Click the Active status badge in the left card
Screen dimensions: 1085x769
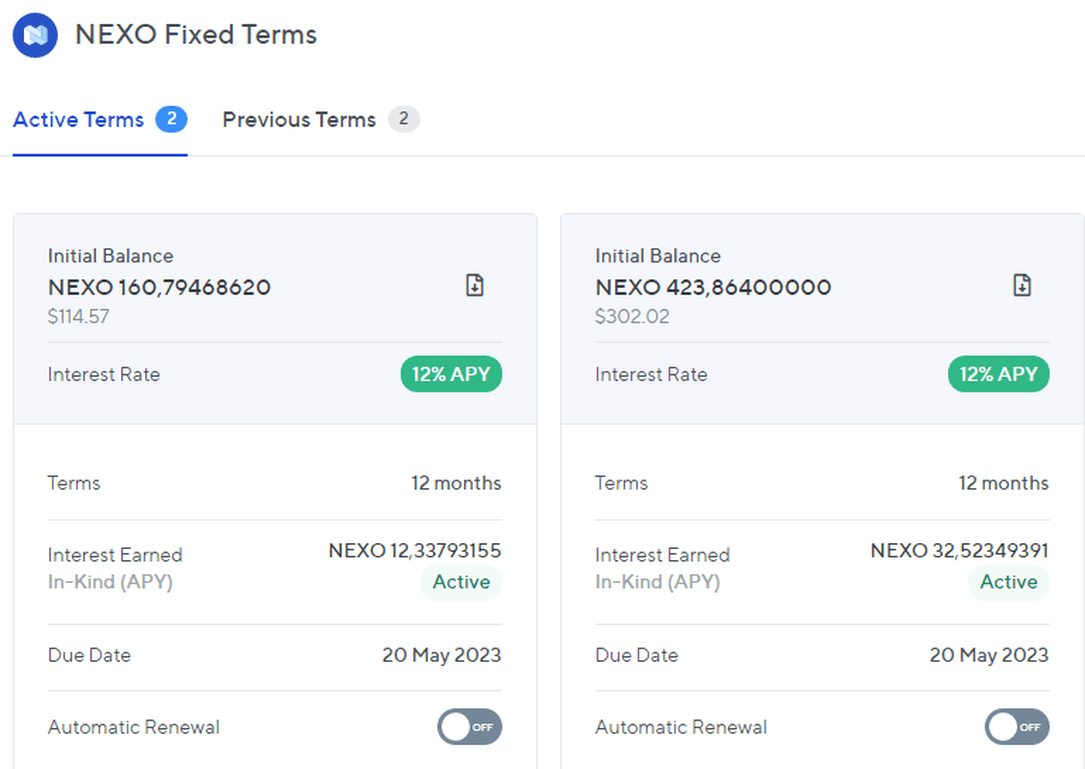461,582
